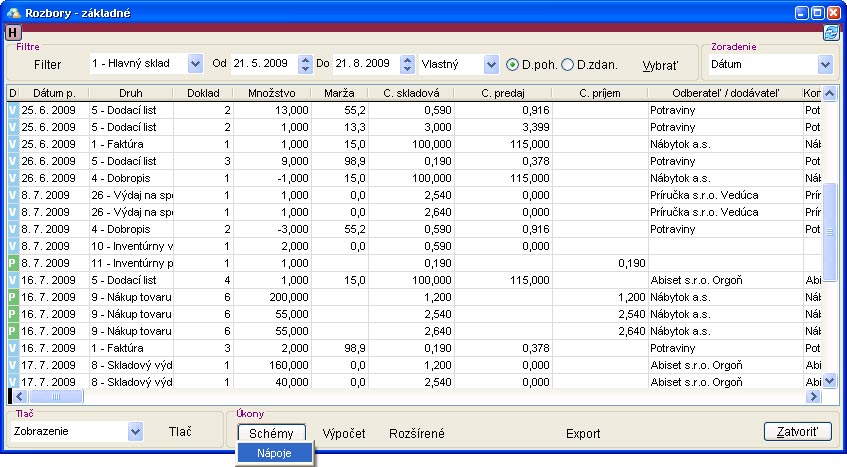
Task: Choose Nápoje from the Schémy menu
Action: (x=275, y=453)
